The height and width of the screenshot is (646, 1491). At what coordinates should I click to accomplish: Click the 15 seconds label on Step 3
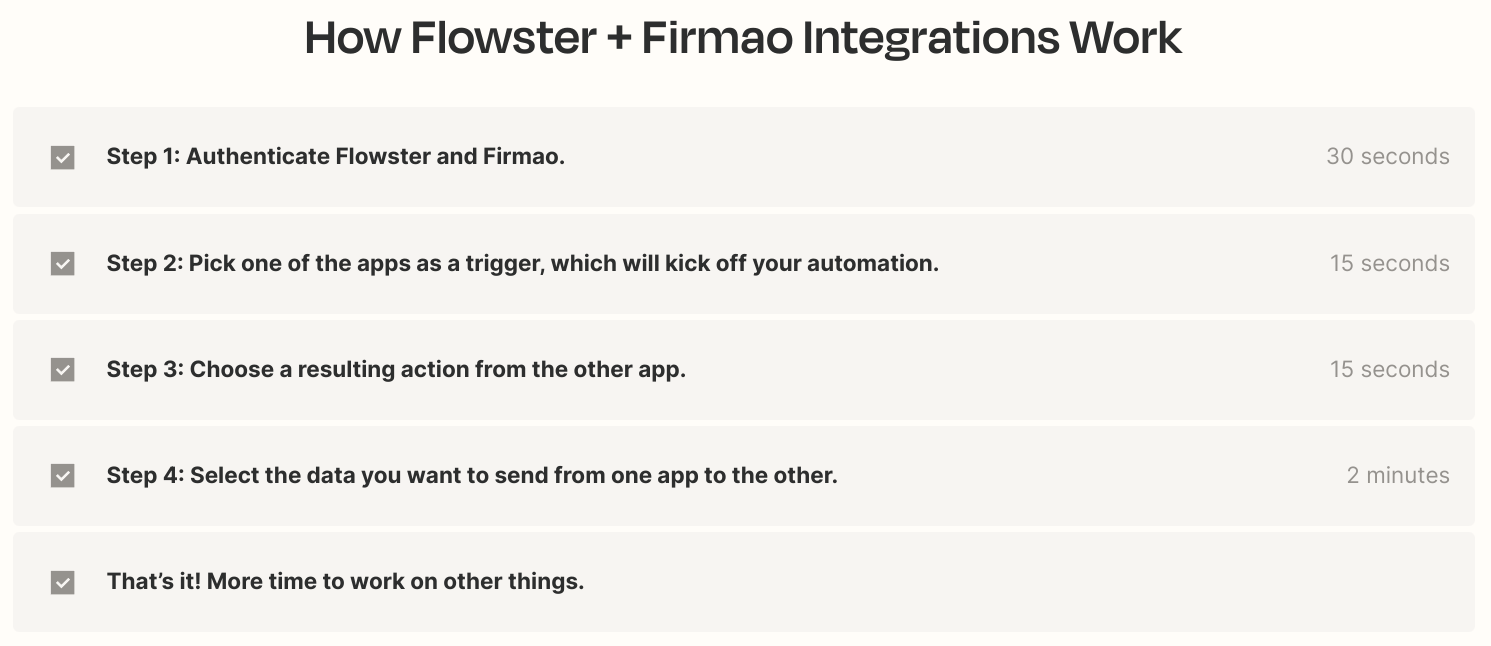1389,370
